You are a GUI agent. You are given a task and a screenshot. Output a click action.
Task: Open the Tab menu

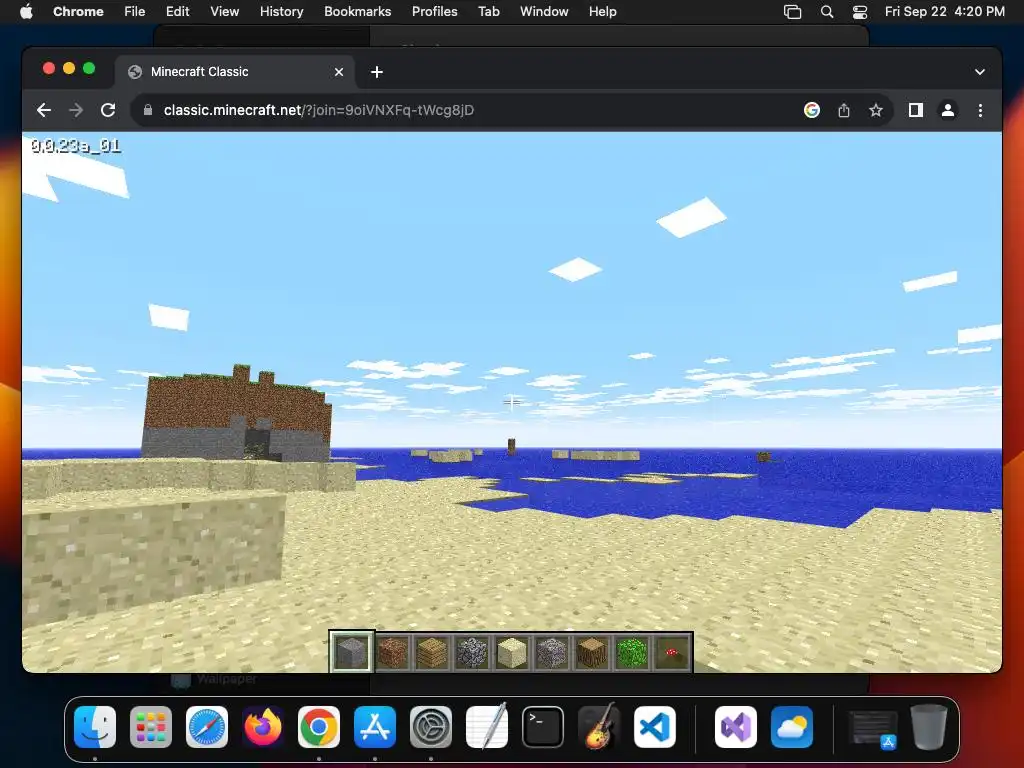click(488, 12)
